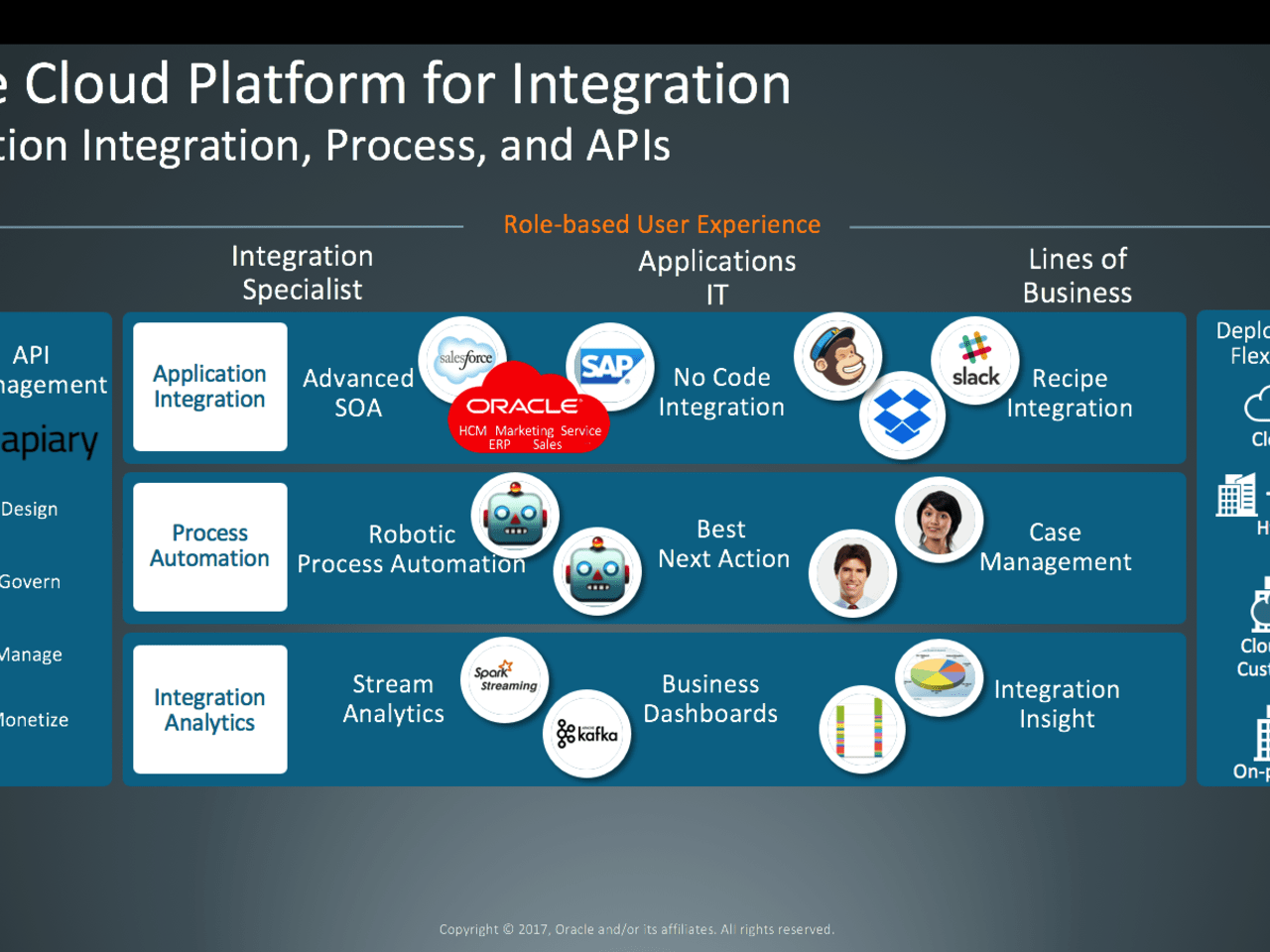Select the Best Next Action text
Image resolution: width=1270 pixels, height=952 pixels.
[x=724, y=543]
